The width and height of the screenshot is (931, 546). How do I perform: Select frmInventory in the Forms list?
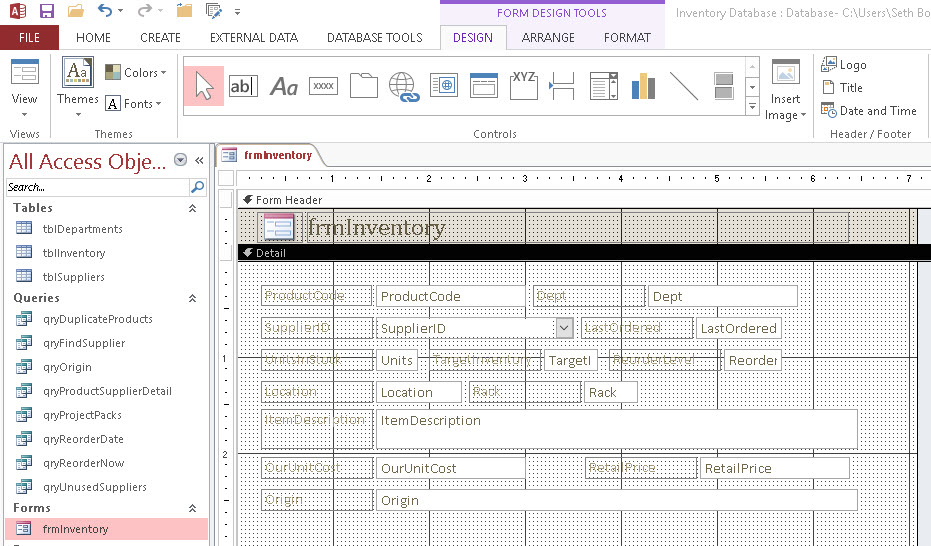(x=107, y=529)
